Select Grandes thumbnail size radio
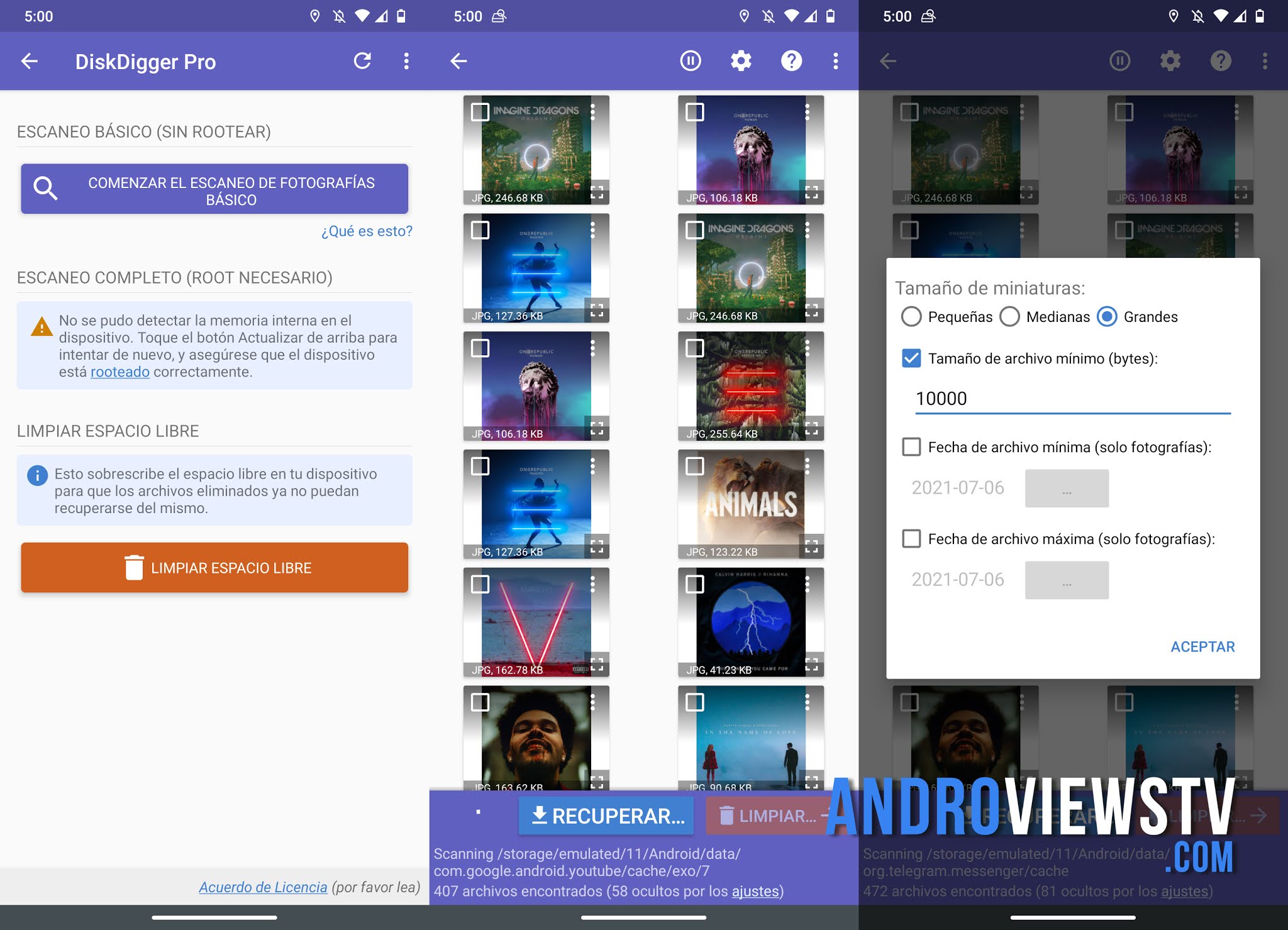 point(1107,316)
